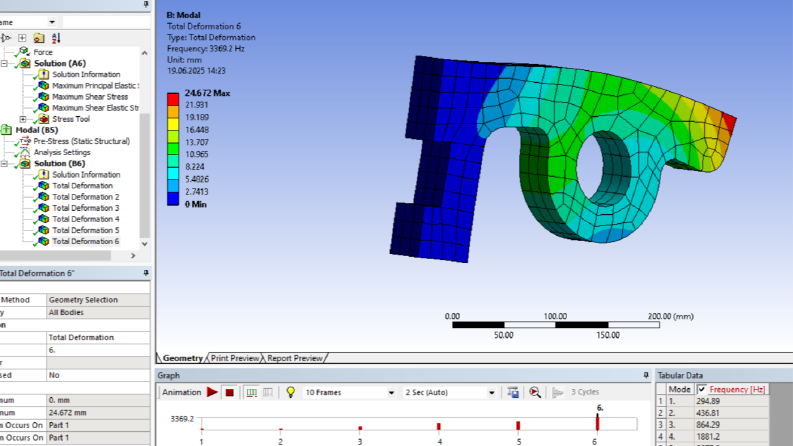Select Modal (B5) in the tree
The image size is (793, 446).
(36, 130)
